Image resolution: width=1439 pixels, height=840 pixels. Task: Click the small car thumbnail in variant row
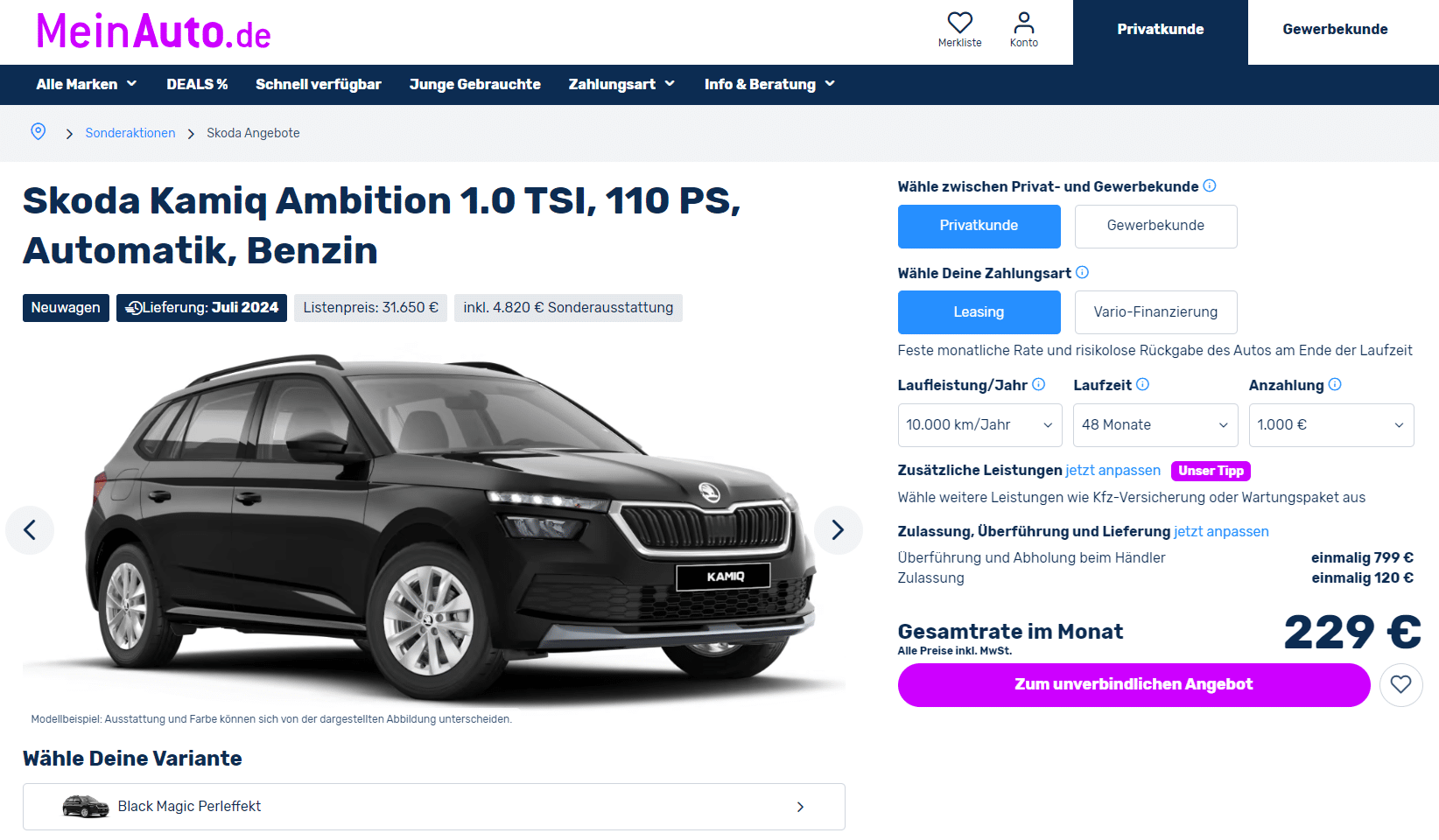pyautogui.click(x=86, y=806)
